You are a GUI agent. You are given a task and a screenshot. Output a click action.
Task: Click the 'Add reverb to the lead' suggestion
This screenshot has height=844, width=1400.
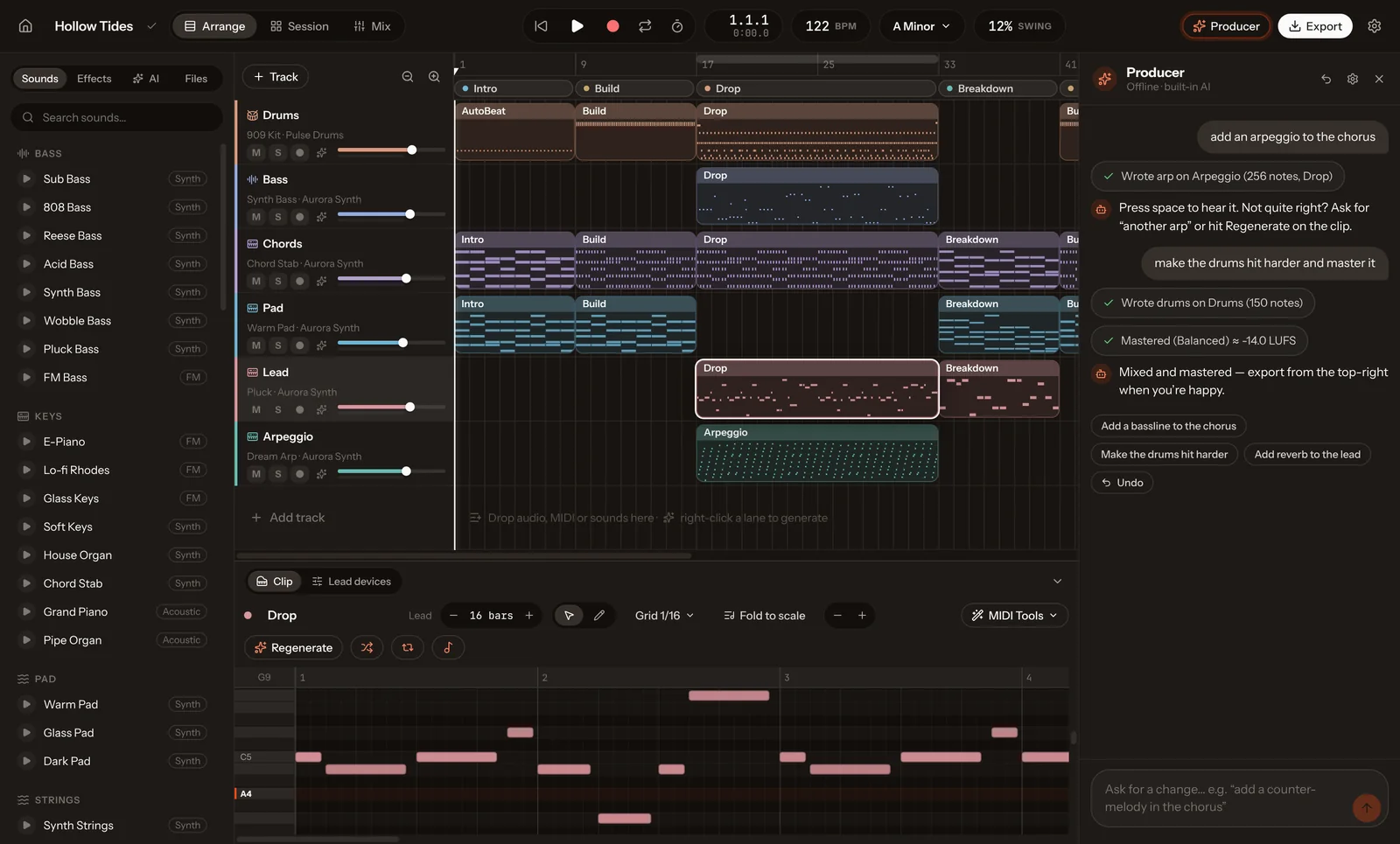[1307, 455]
